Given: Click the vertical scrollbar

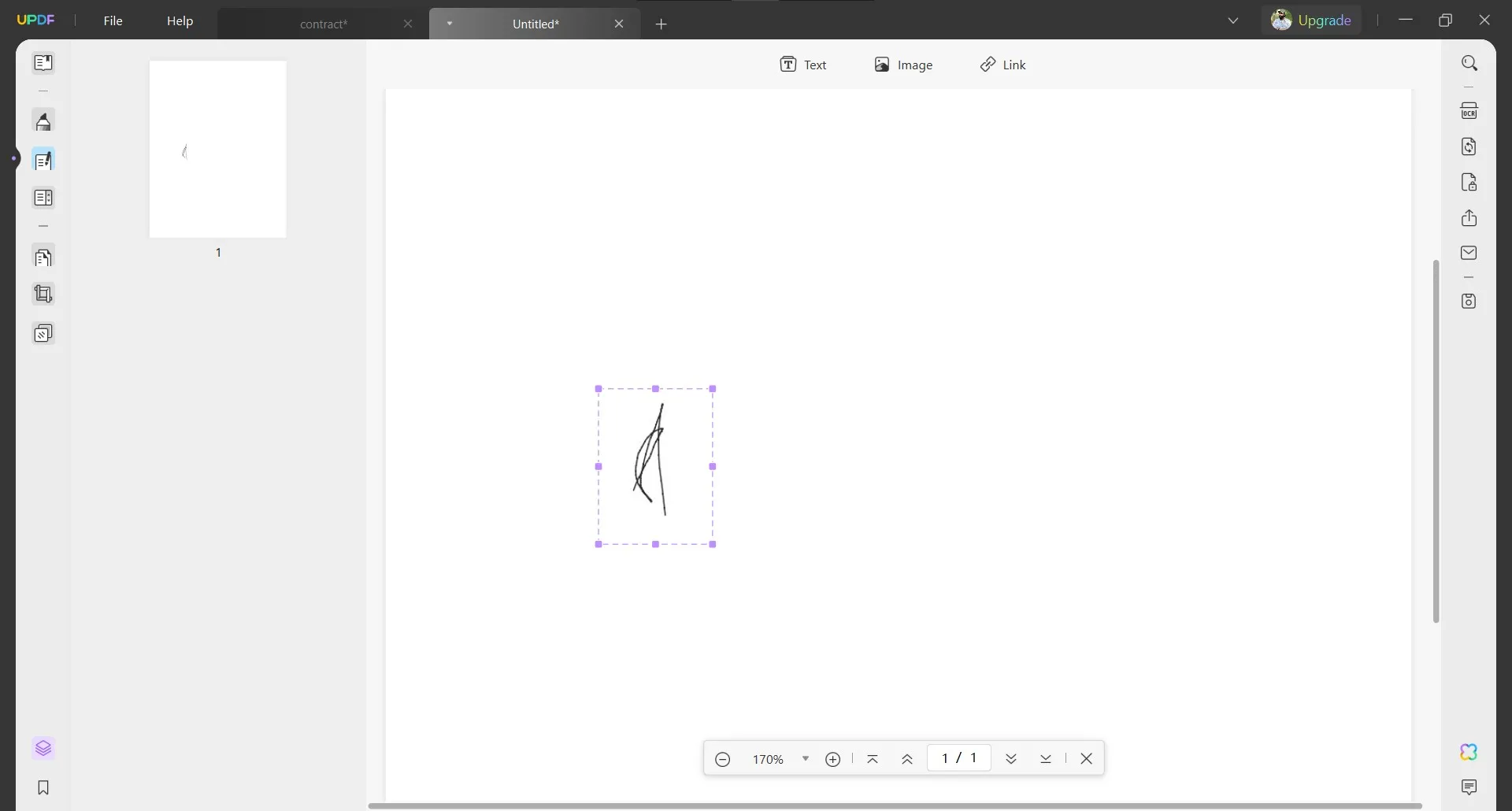Looking at the screenshot, I should [1436, 441].
